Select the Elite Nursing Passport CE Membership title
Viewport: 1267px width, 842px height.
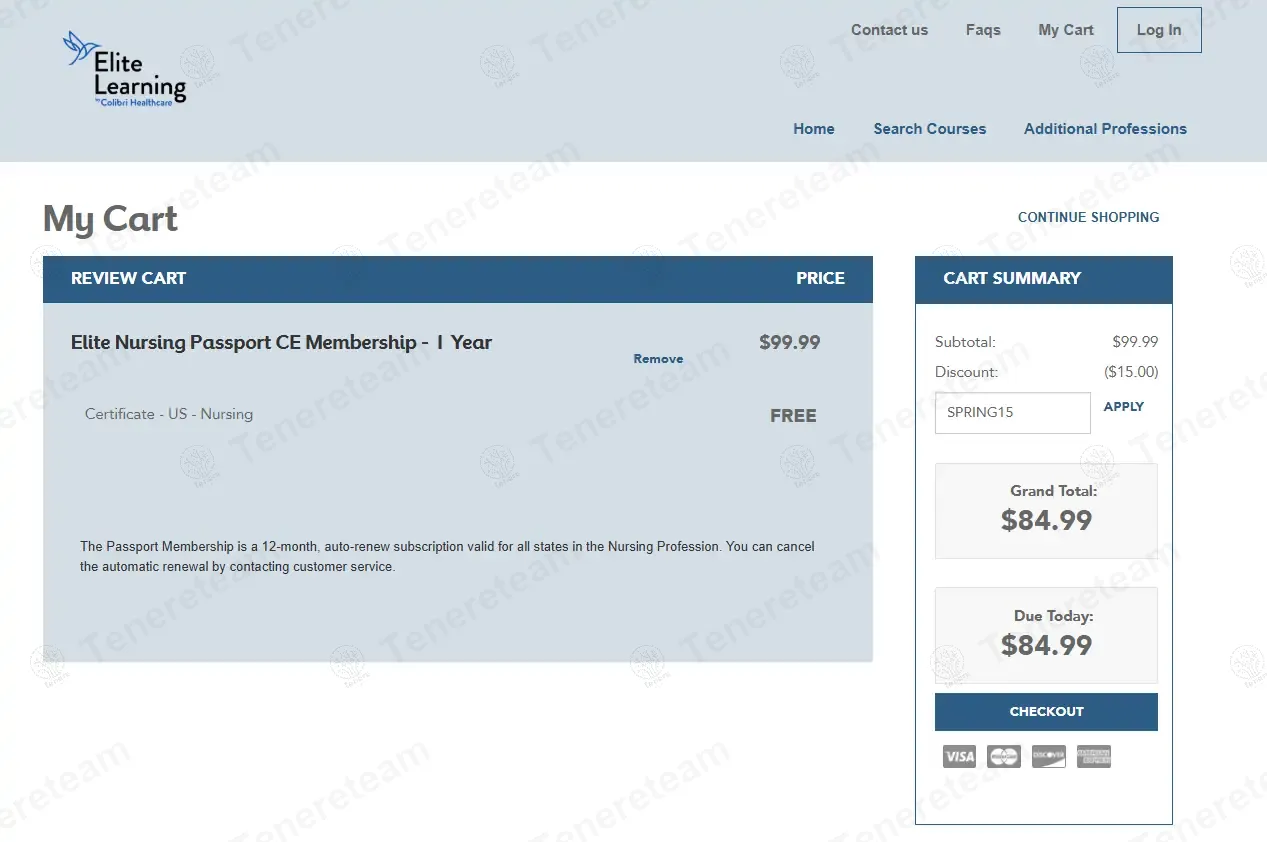[x=281, y=342]
